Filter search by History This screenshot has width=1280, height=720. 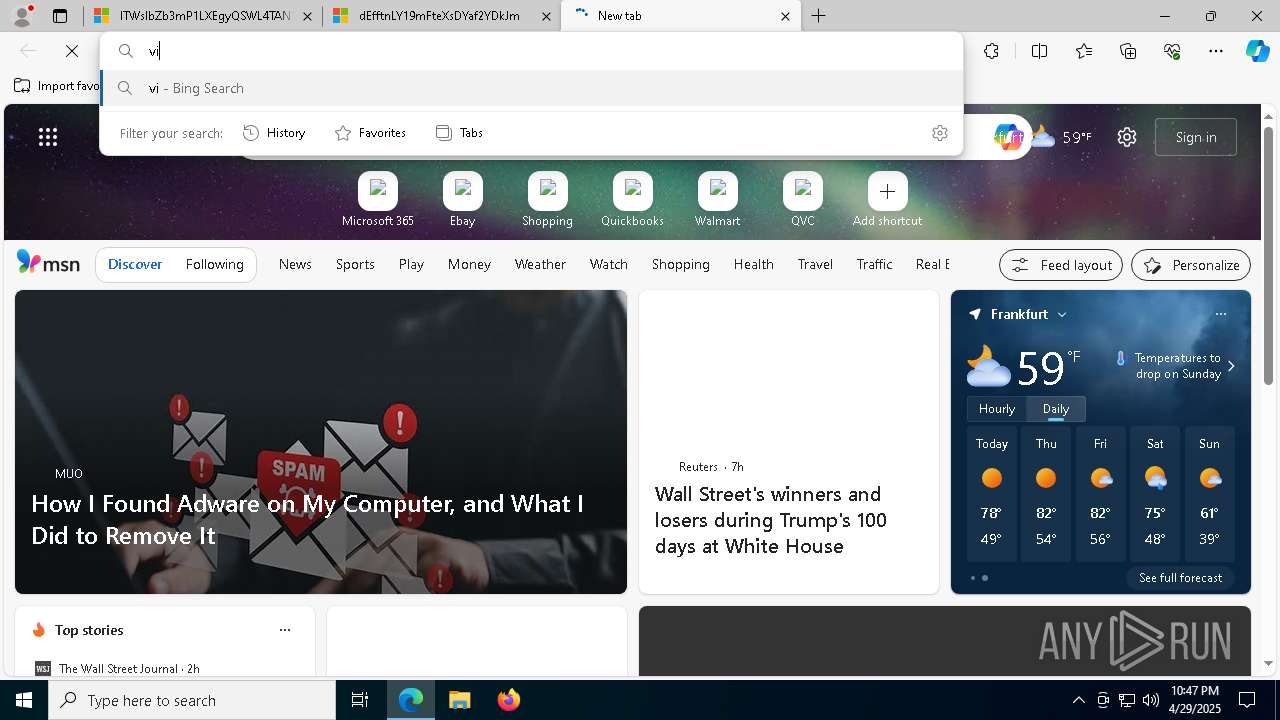point(274,133)
